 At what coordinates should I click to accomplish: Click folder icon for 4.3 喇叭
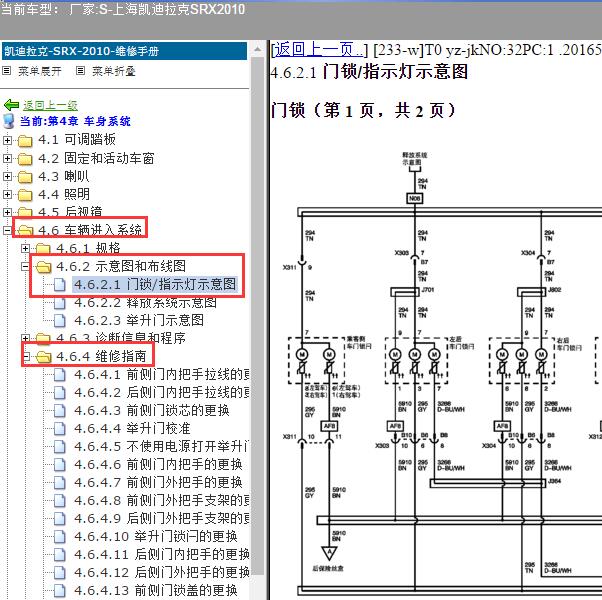(x=25, y=177)
